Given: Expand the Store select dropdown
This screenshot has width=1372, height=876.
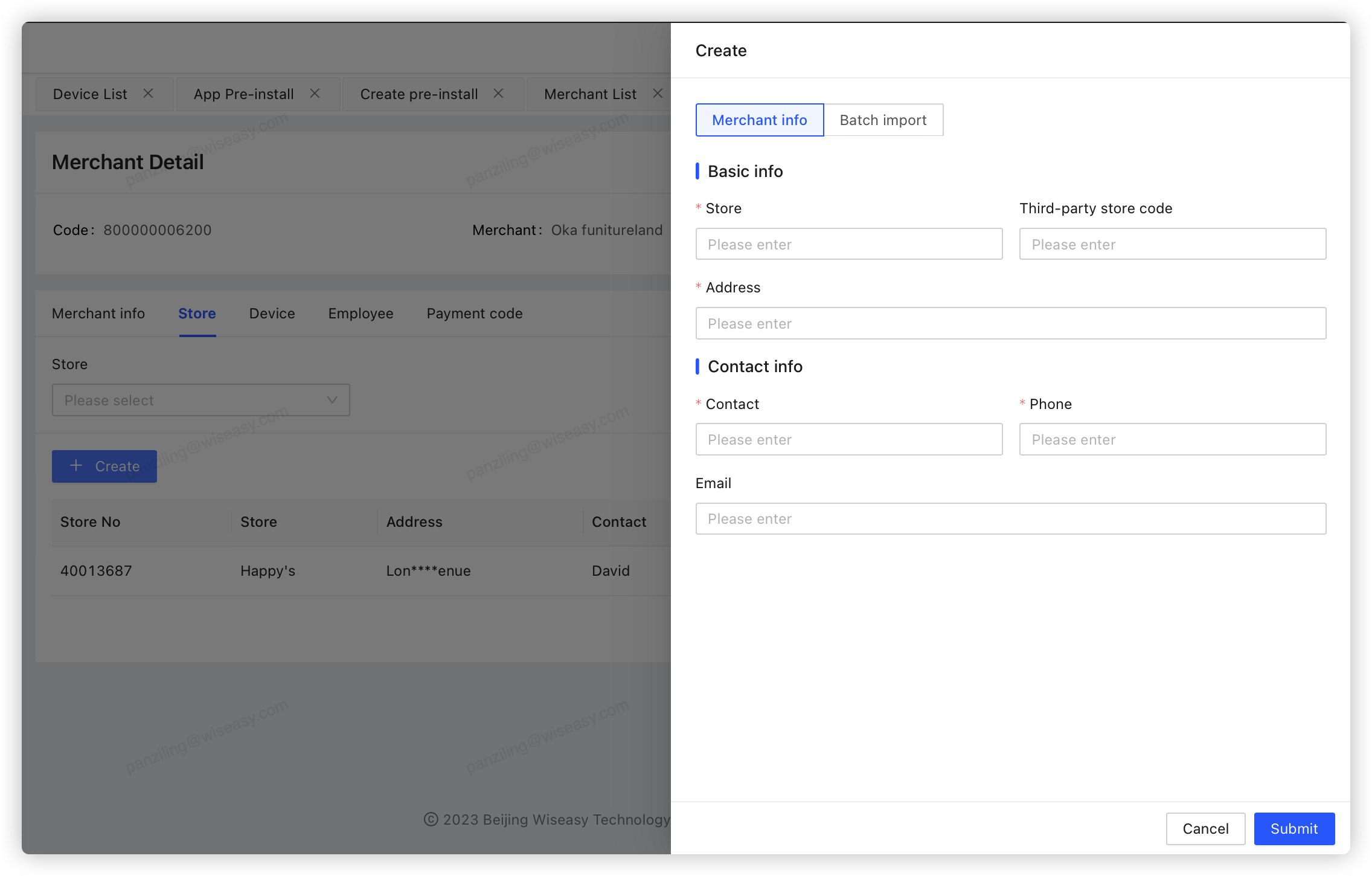Looking at the screenshot, I should [200, 401].
